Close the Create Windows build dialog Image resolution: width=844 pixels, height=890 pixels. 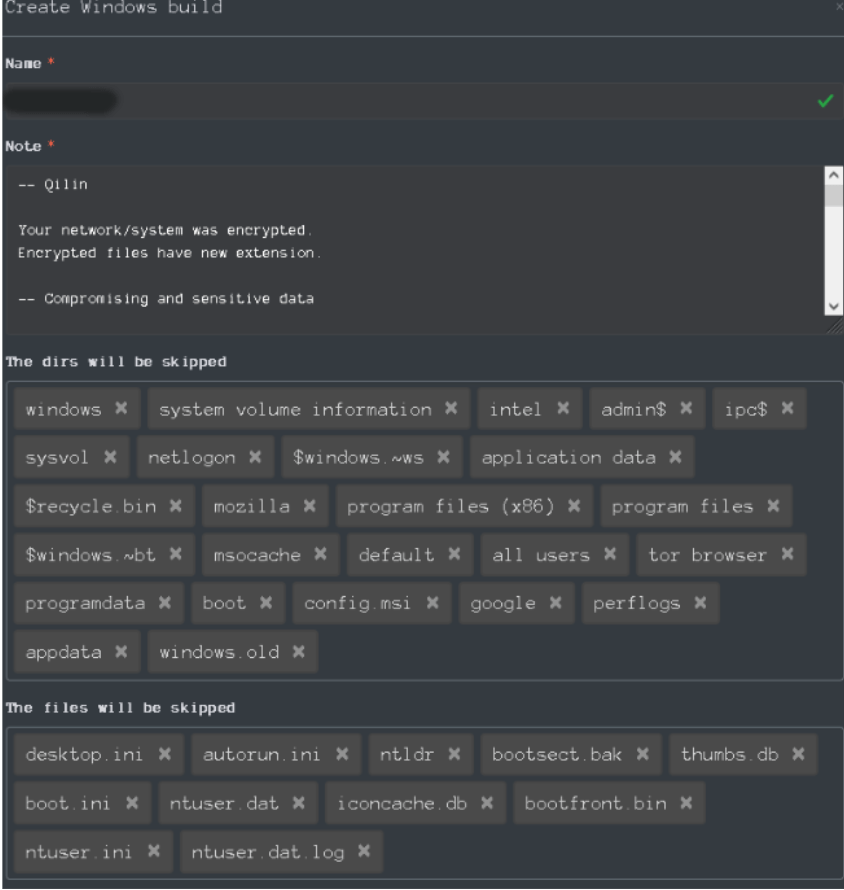coord(838,8)
